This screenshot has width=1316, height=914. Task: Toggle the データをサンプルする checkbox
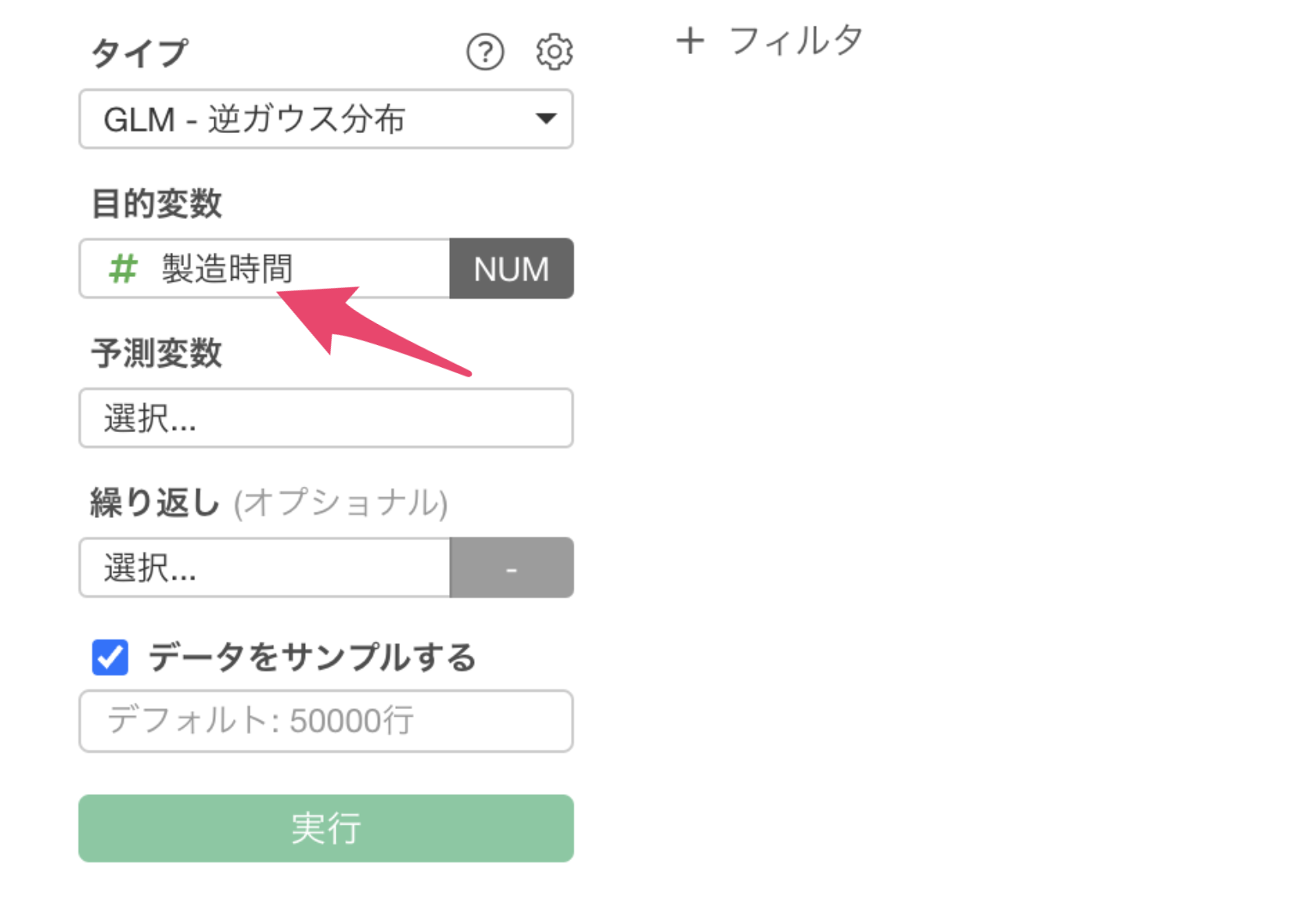coord(110,657)
